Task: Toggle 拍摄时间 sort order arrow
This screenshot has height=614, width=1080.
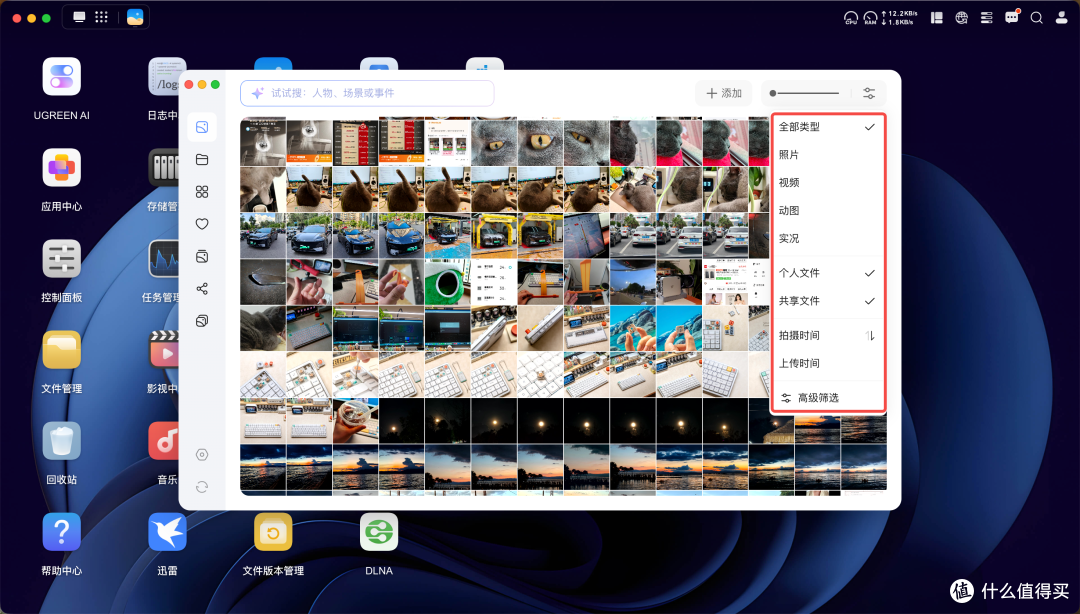Action: tap(870, 336)
